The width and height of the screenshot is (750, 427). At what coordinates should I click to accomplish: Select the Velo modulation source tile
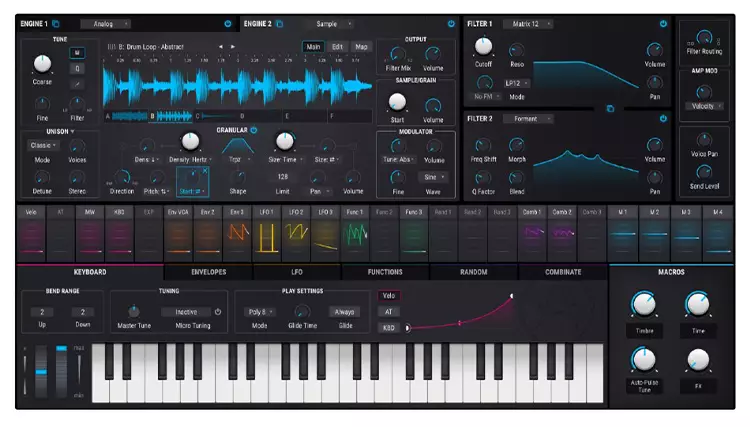31,233
